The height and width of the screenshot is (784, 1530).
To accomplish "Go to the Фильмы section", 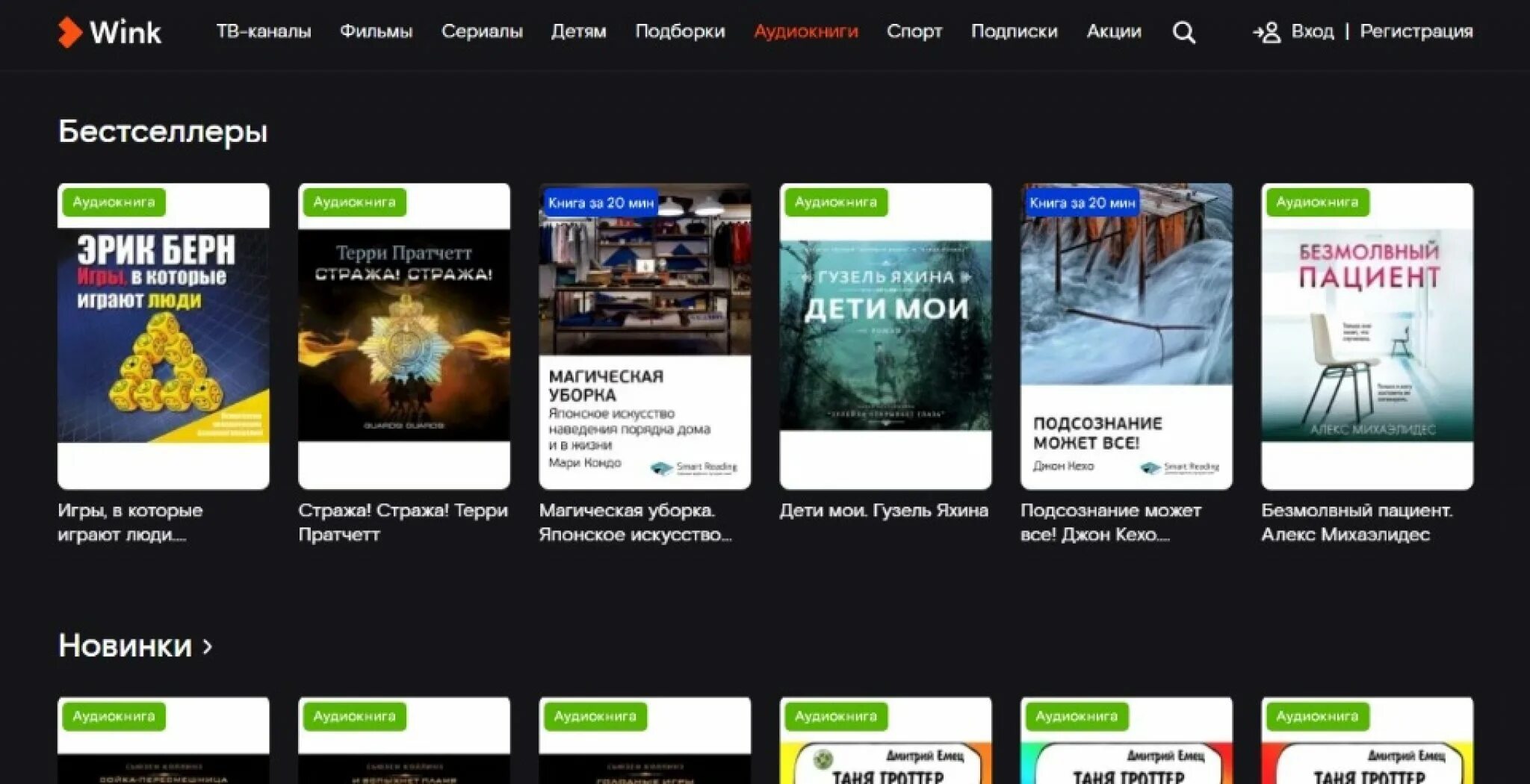I will 376,31.
